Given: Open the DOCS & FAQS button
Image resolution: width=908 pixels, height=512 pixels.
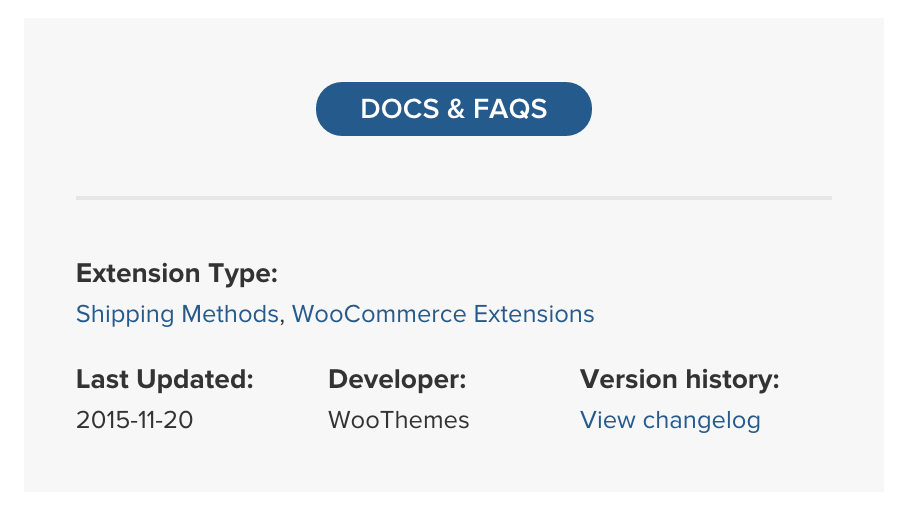Looking at the screenshot, I should (453, 109).
